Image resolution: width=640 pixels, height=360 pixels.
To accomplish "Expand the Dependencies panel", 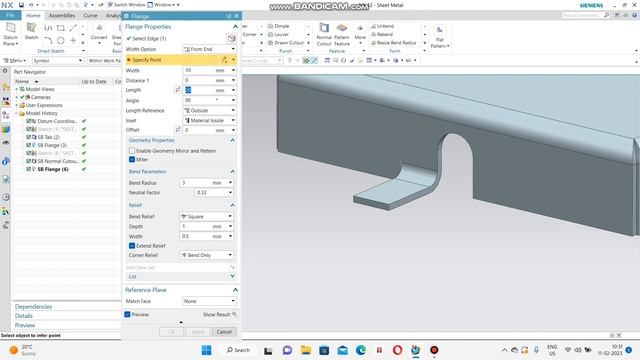I will (x=33, y=307).
